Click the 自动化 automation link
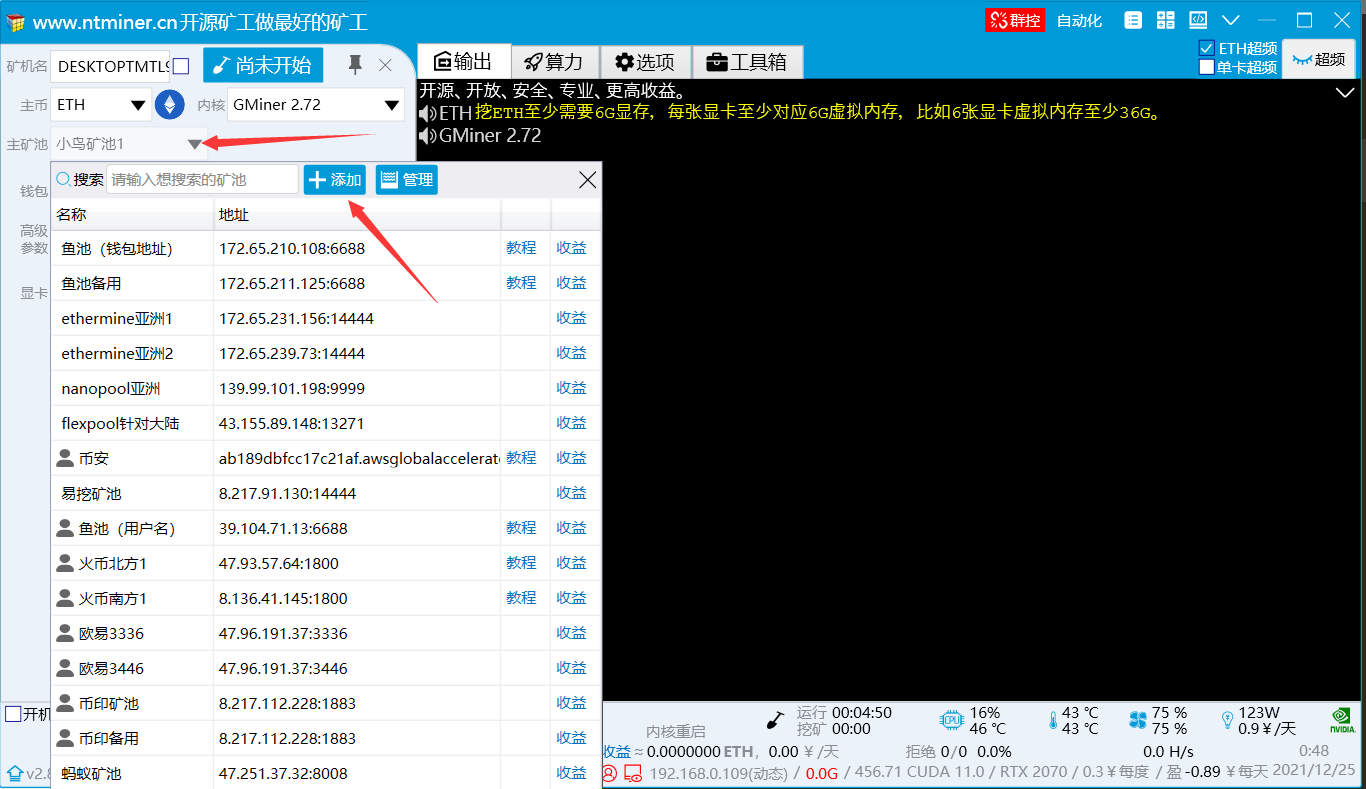The width and height of the screenshot is (1366, 789). tap(1079, 20)
